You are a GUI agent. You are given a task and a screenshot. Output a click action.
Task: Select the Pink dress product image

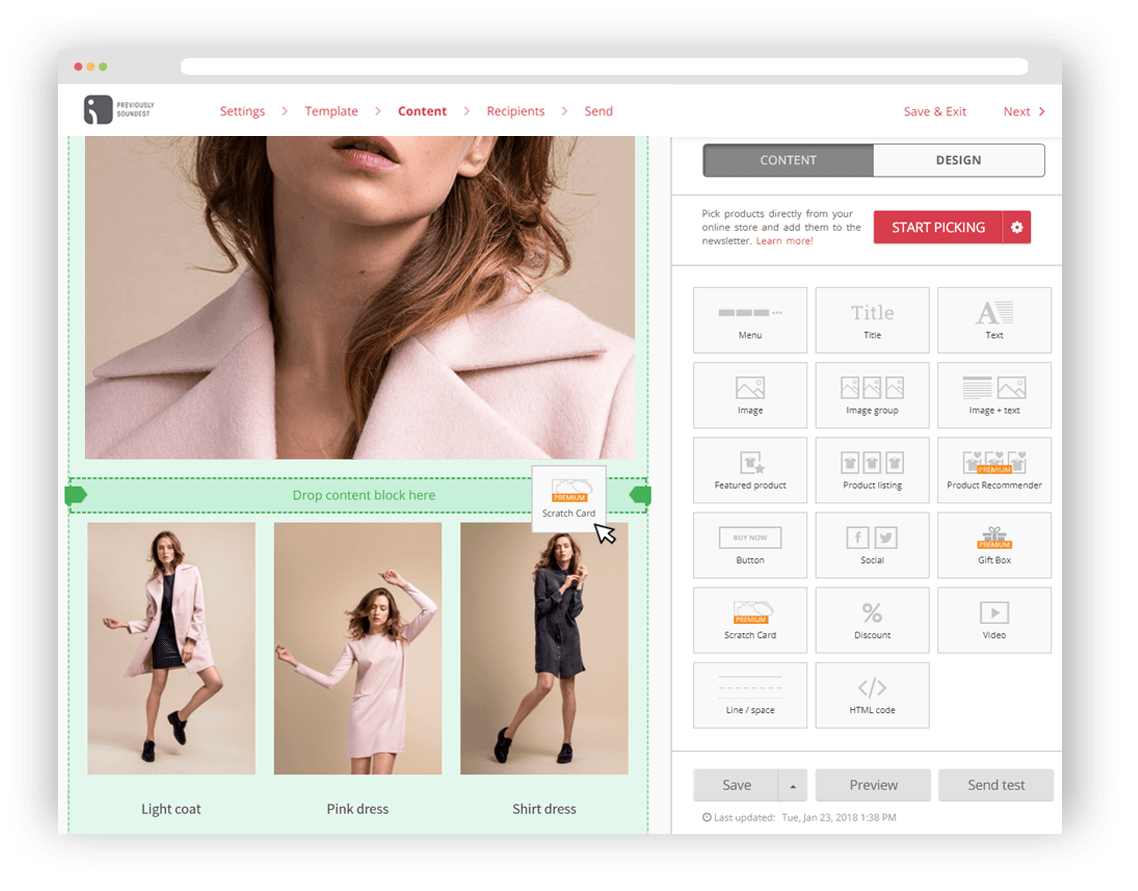click(358, 648)
